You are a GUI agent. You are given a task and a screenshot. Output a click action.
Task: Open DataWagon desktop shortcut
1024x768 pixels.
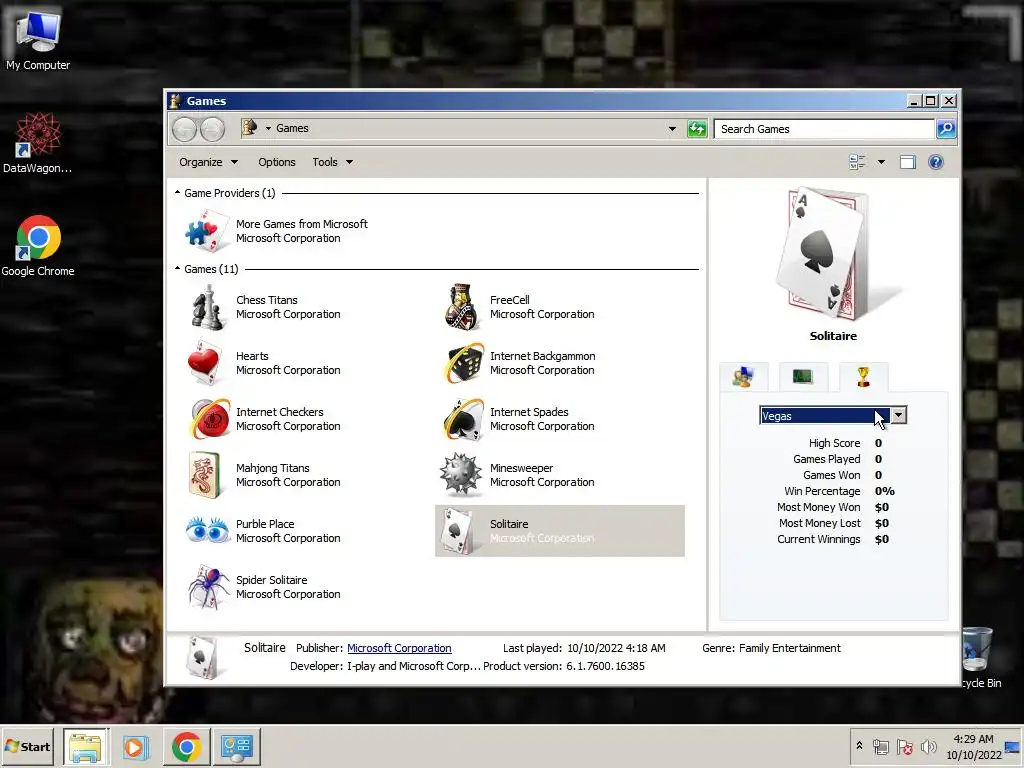(x=38, y=143)
